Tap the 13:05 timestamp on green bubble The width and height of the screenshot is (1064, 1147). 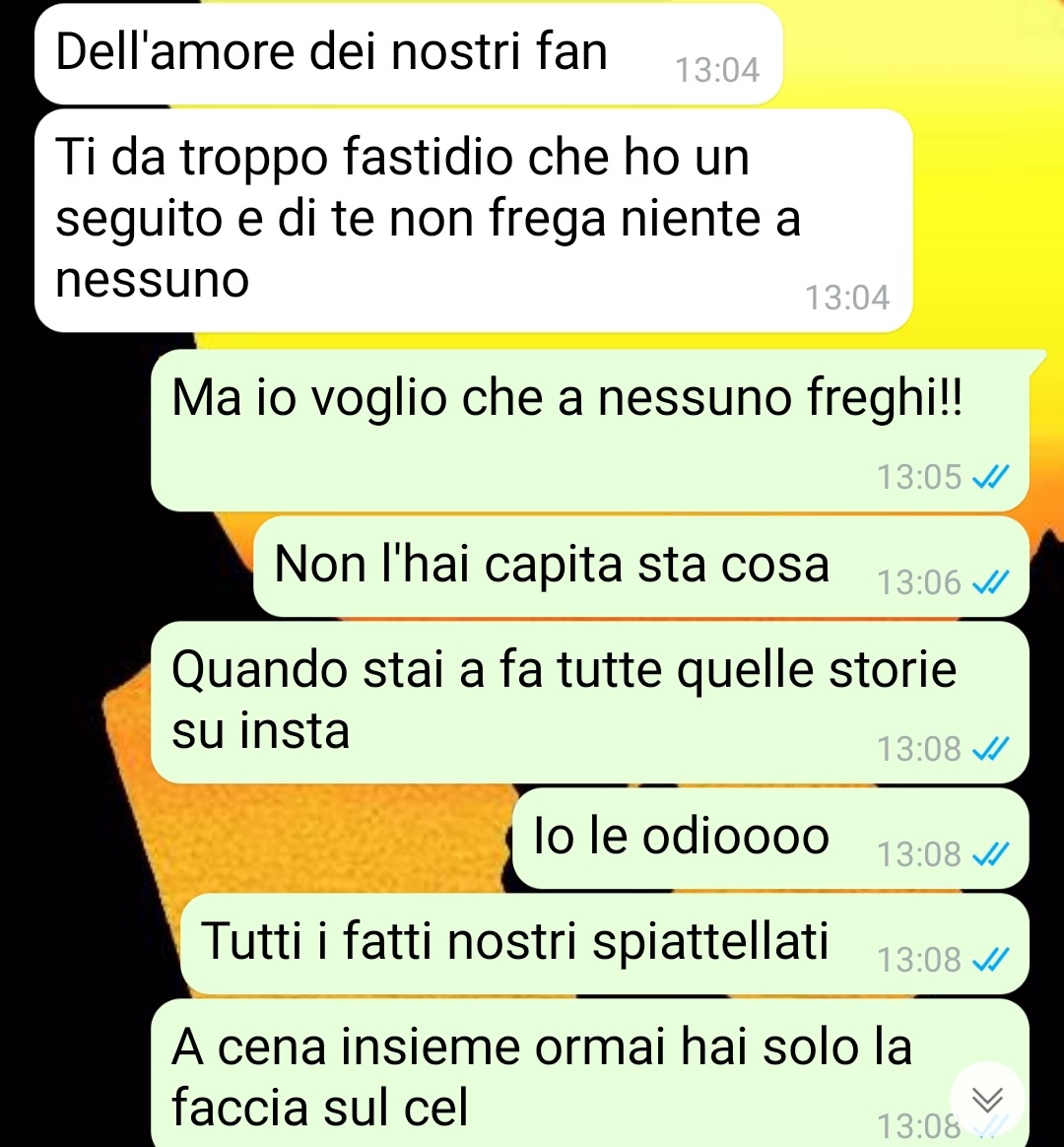919,478
